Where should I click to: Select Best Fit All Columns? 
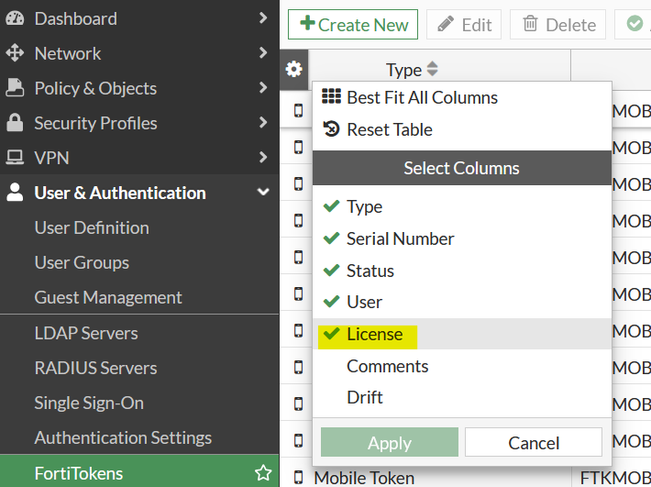pyautogui.click(x=421, y=97)
